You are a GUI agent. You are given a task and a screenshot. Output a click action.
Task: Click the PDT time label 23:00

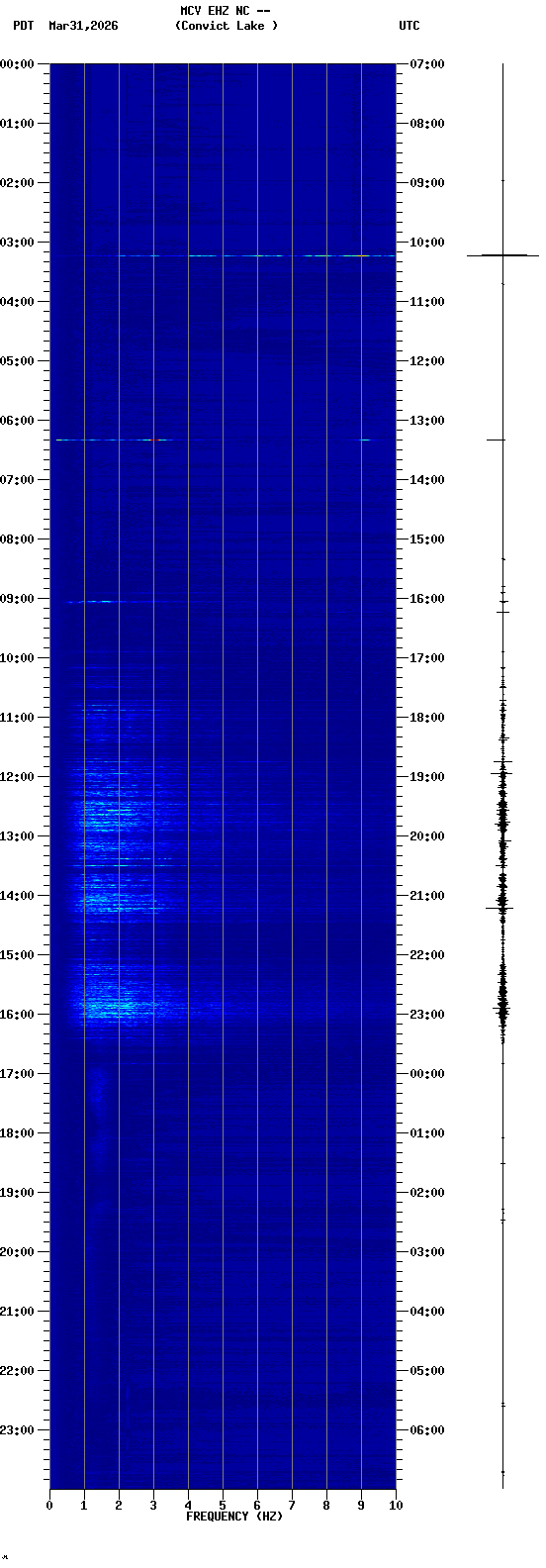(17, 1430)
